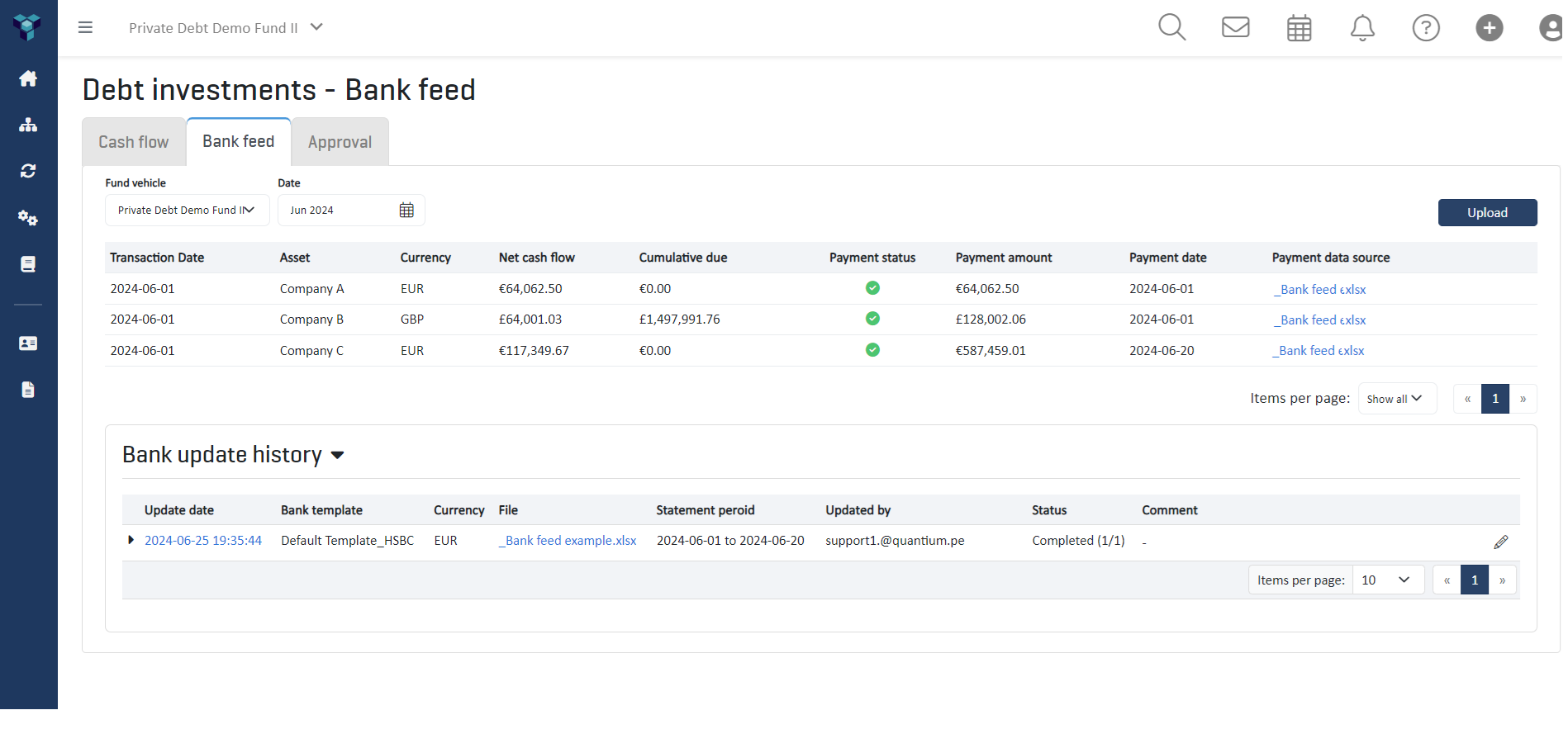This screenshot has height=748, width=1568.
Task: Click the help question mark icon
Action: tap(1426, 28)
